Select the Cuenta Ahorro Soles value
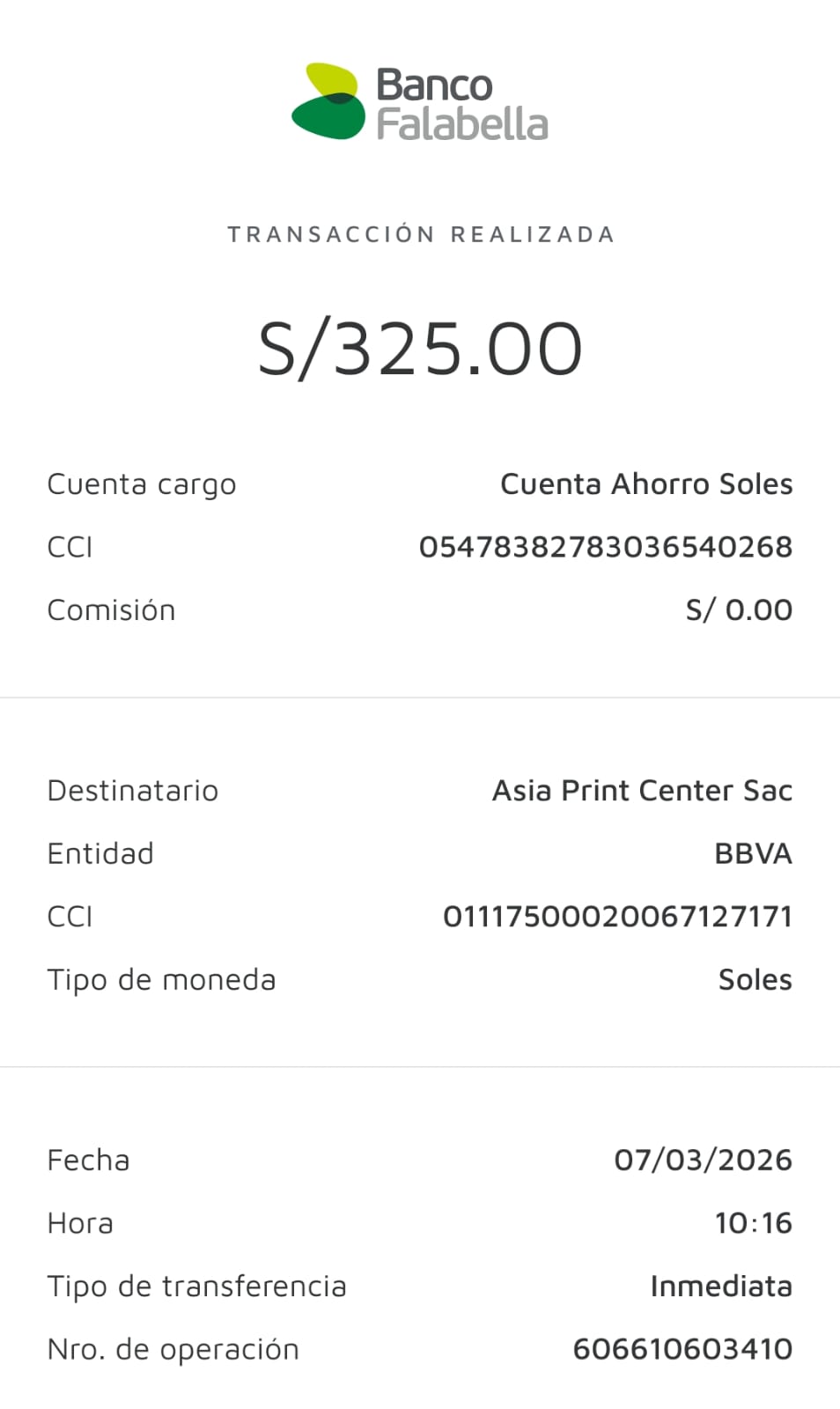The image size is (840, 1409). (x=646, y=483)
